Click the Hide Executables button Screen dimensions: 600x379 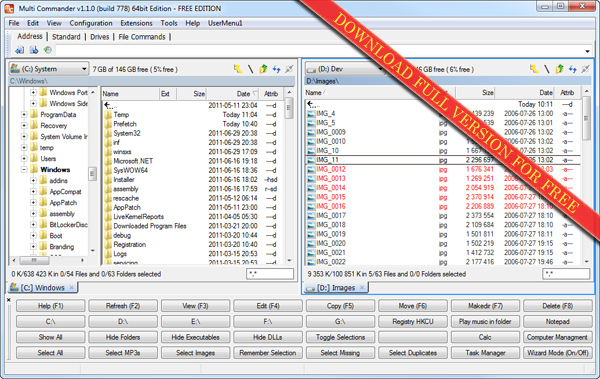[195, 337]
